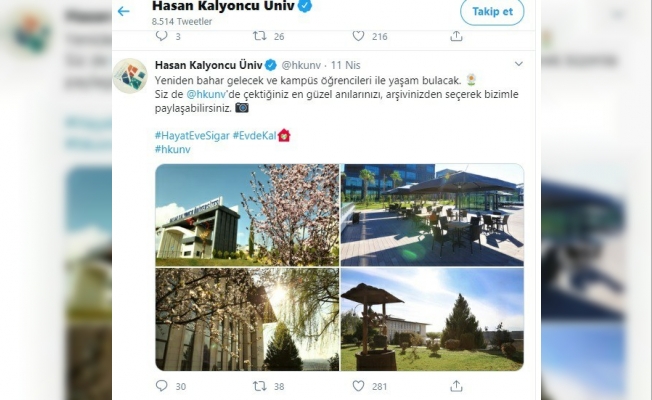Open Hasan Kalyoncu Üniv profile avatar
This screenshot has width=652, height=400.
point(130,76)
